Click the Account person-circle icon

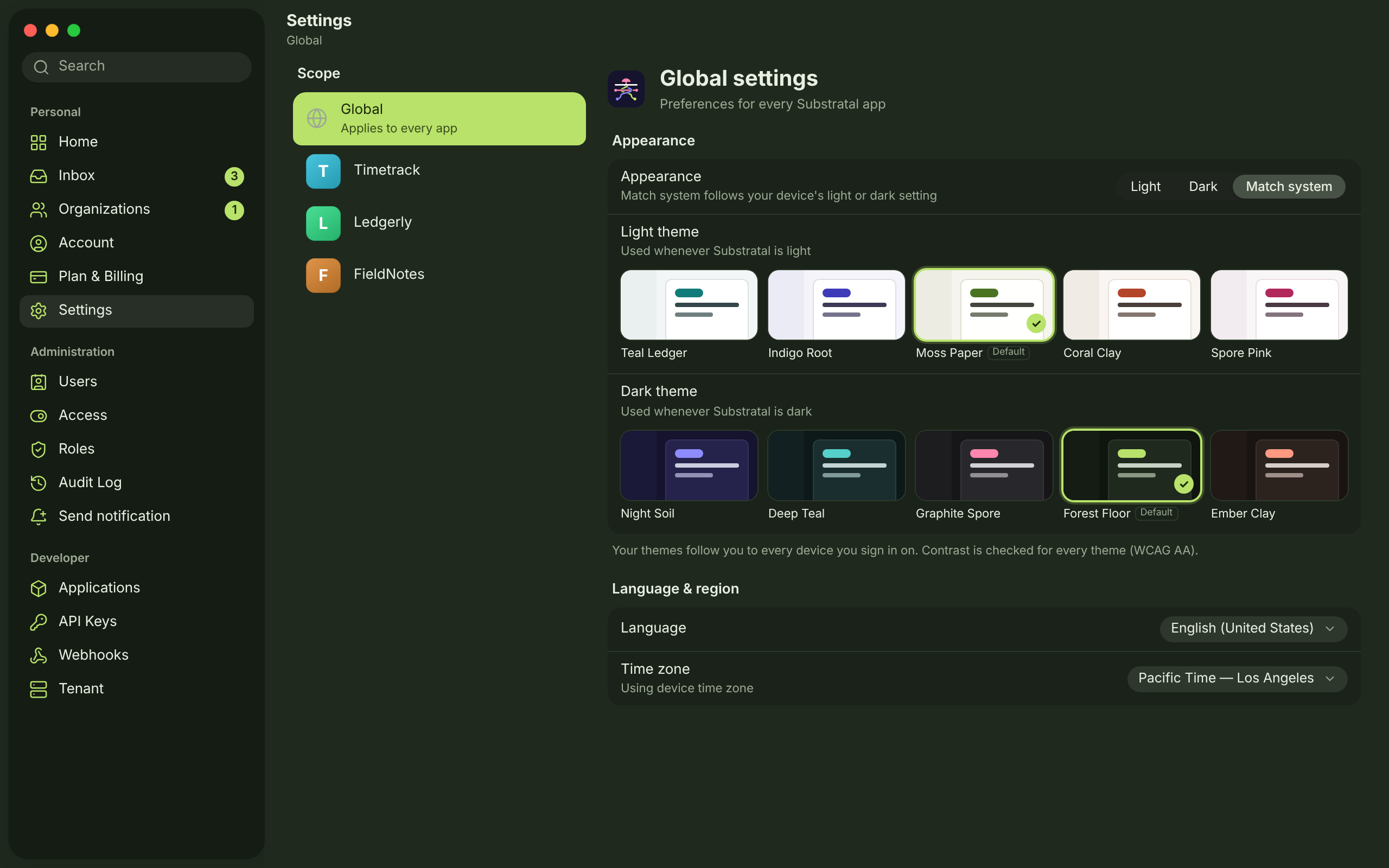point(39,244)
